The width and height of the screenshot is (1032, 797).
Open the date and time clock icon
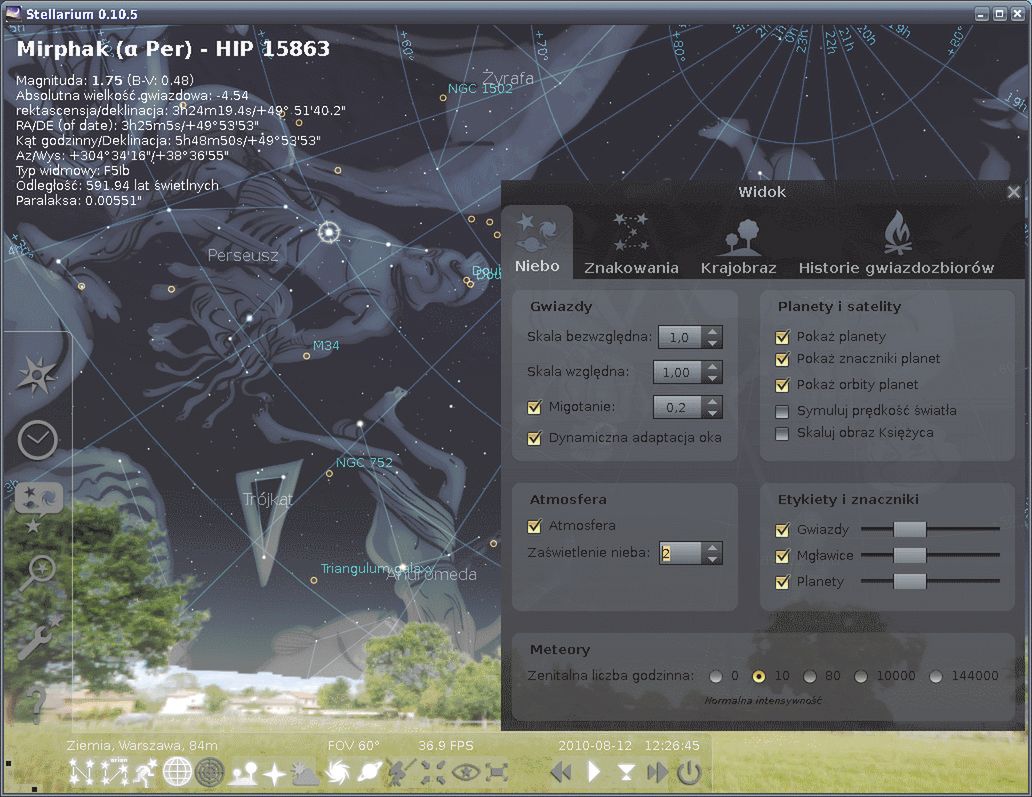pyautogui.click(x=37, y=439)
